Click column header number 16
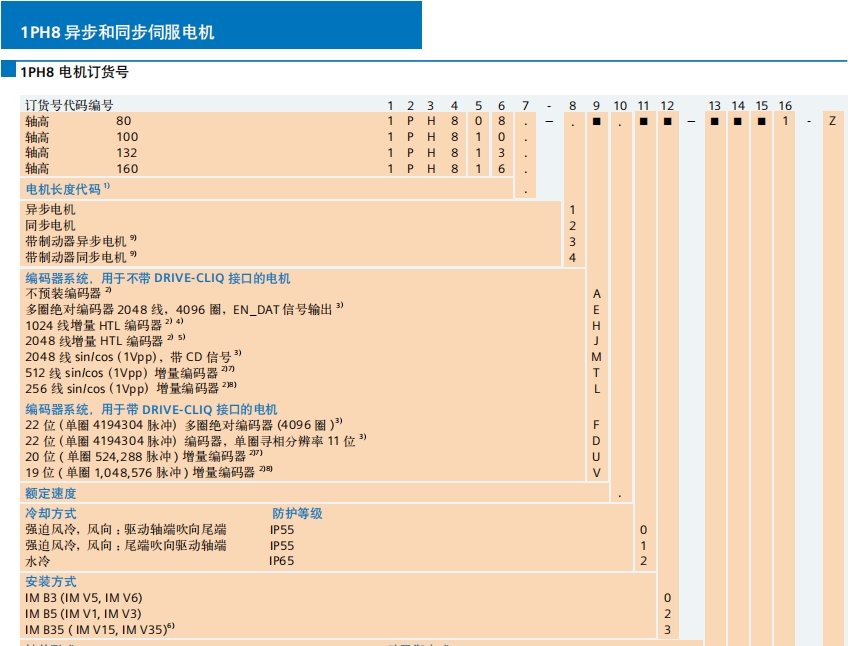The height and width of the screenshot is (646, 854). click(x=785, y=106)
